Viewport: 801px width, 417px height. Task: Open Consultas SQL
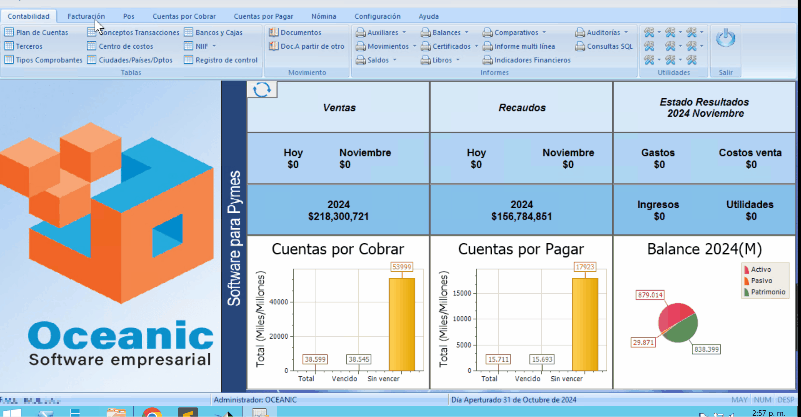(604, 46)
